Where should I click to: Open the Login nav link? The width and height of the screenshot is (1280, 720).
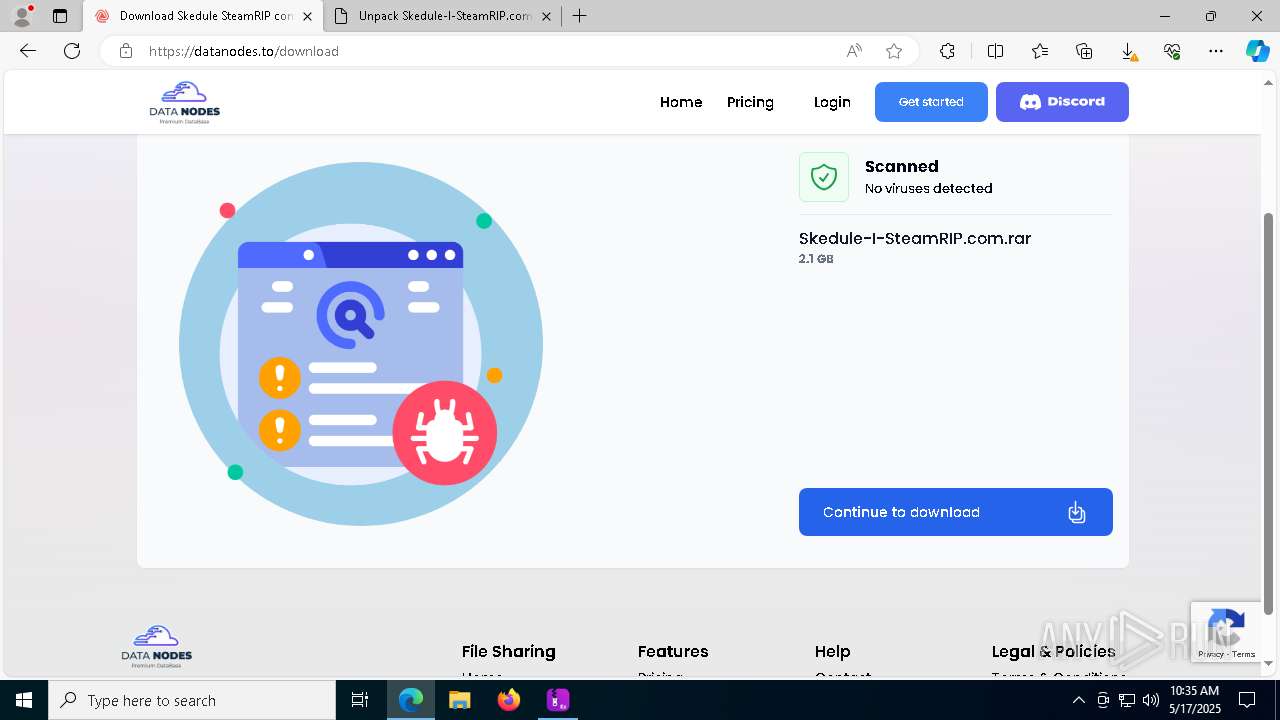[x=832, y=102]
